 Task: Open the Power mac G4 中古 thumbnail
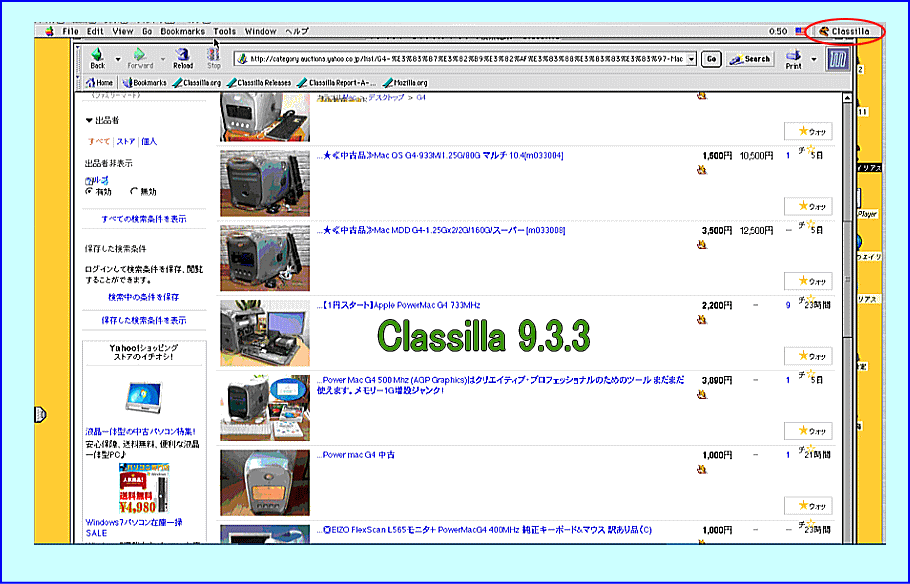tap(265, 482)
